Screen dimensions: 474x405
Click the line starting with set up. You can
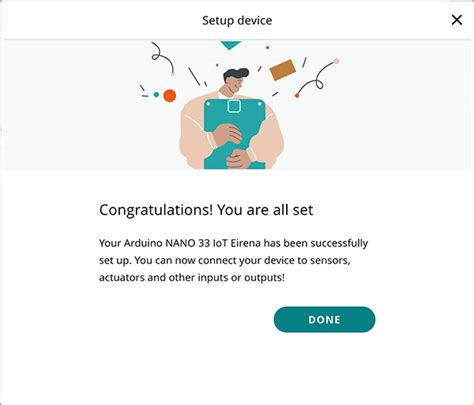click(225, 260)
